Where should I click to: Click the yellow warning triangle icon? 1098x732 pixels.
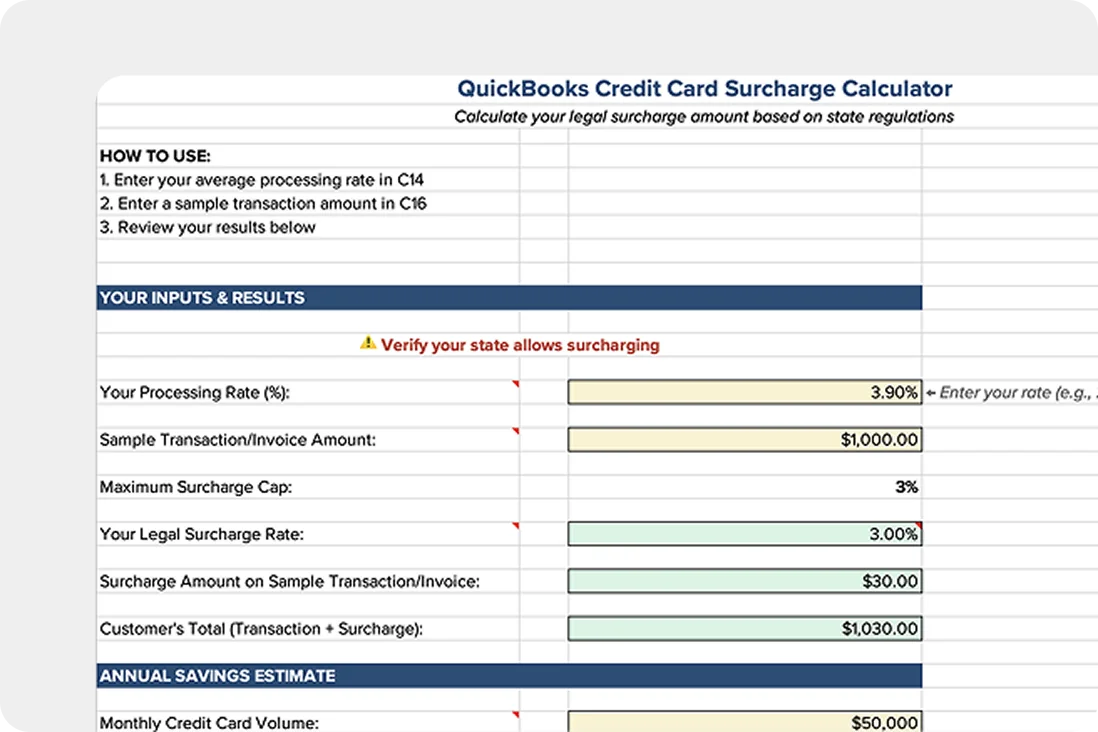(368, 343)
